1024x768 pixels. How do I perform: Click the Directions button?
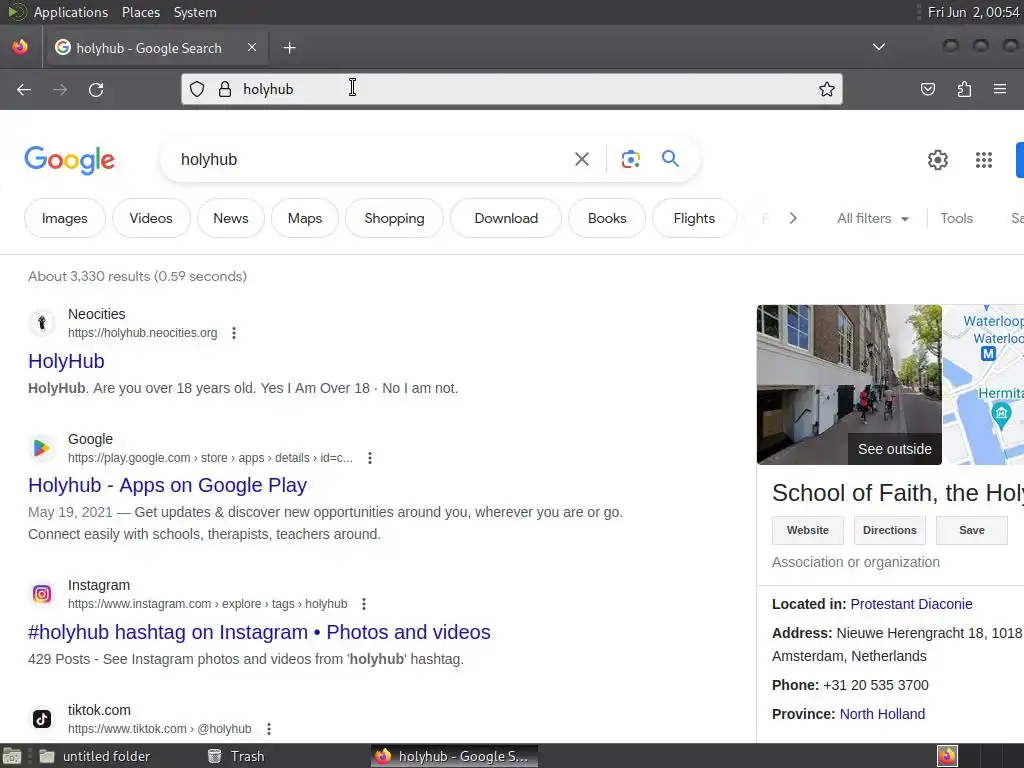[889, 530]
